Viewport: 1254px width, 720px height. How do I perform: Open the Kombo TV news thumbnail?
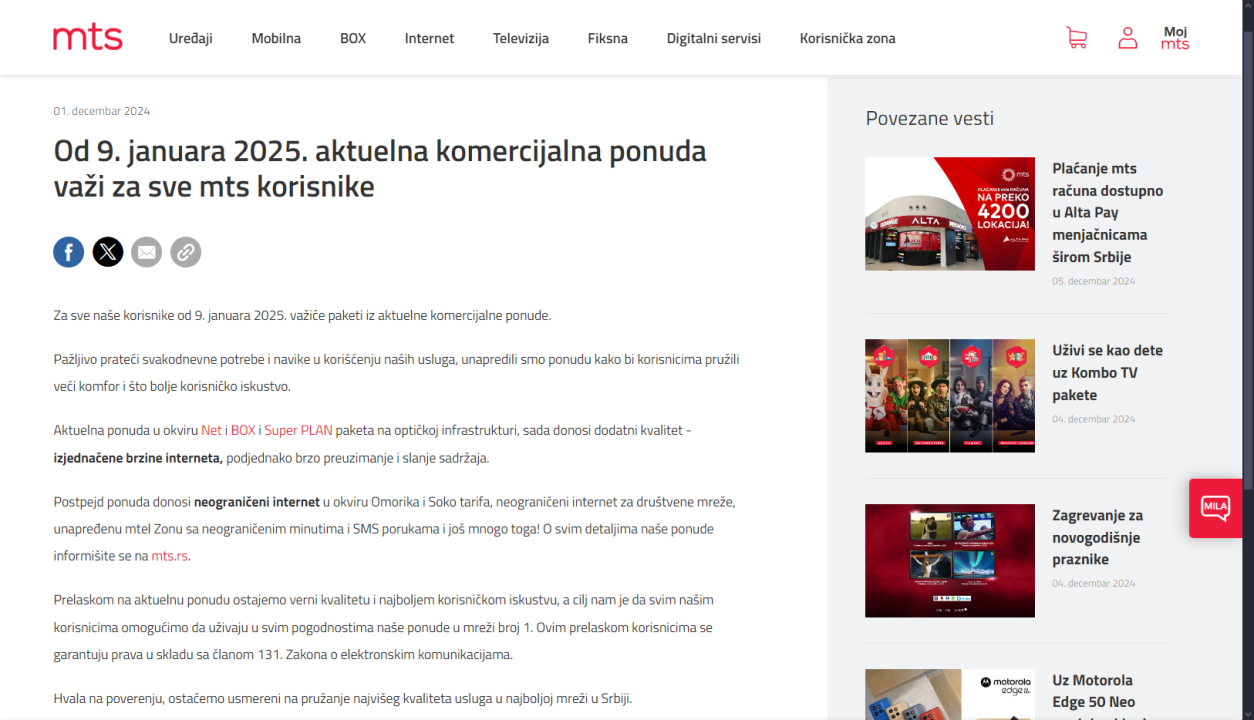click(950, 396)
